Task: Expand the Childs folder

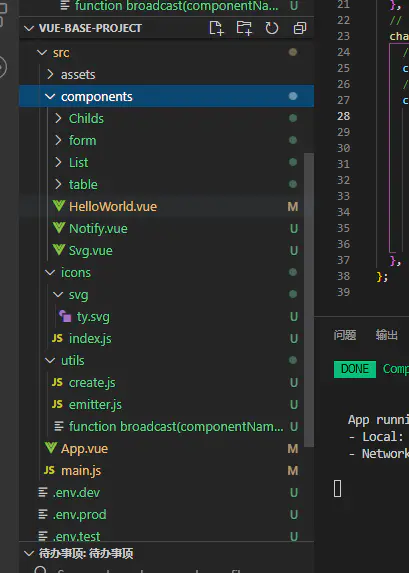Action: [58, 118]
